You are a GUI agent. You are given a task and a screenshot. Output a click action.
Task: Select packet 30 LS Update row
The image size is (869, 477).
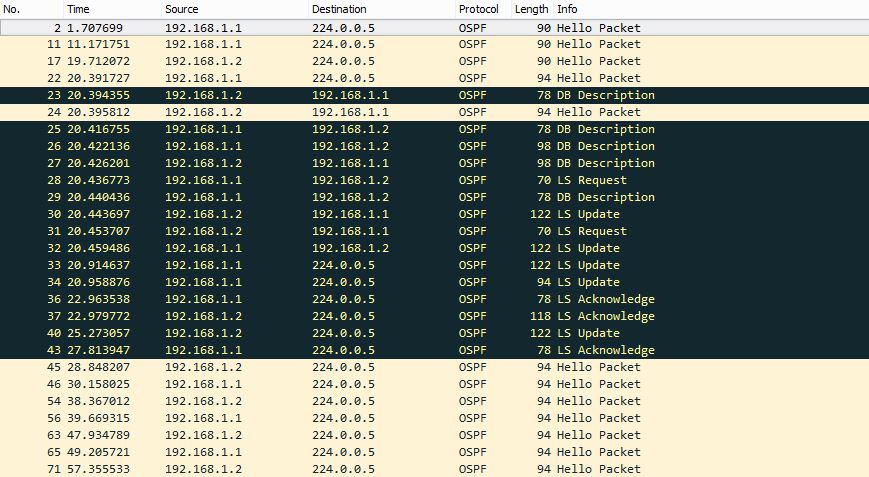point(434,214)
